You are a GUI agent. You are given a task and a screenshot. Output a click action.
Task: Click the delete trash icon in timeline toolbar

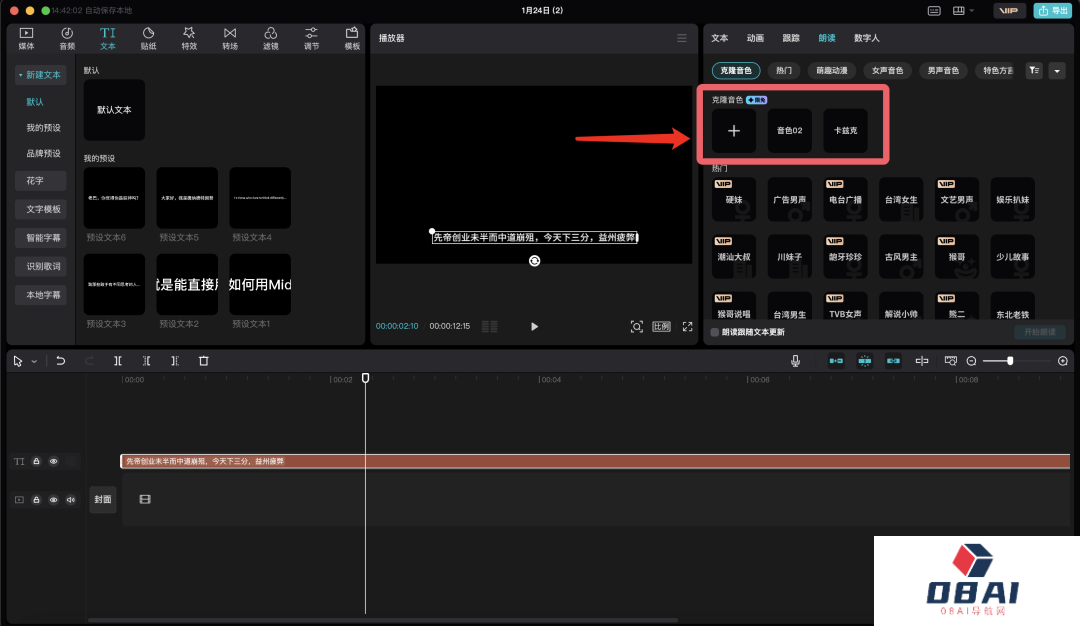pos(203,361)
